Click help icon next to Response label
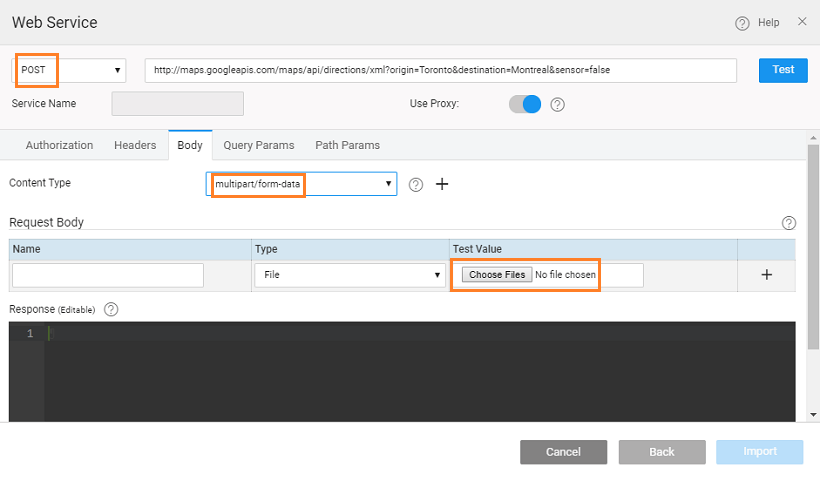820x481 pixels. 111,309
